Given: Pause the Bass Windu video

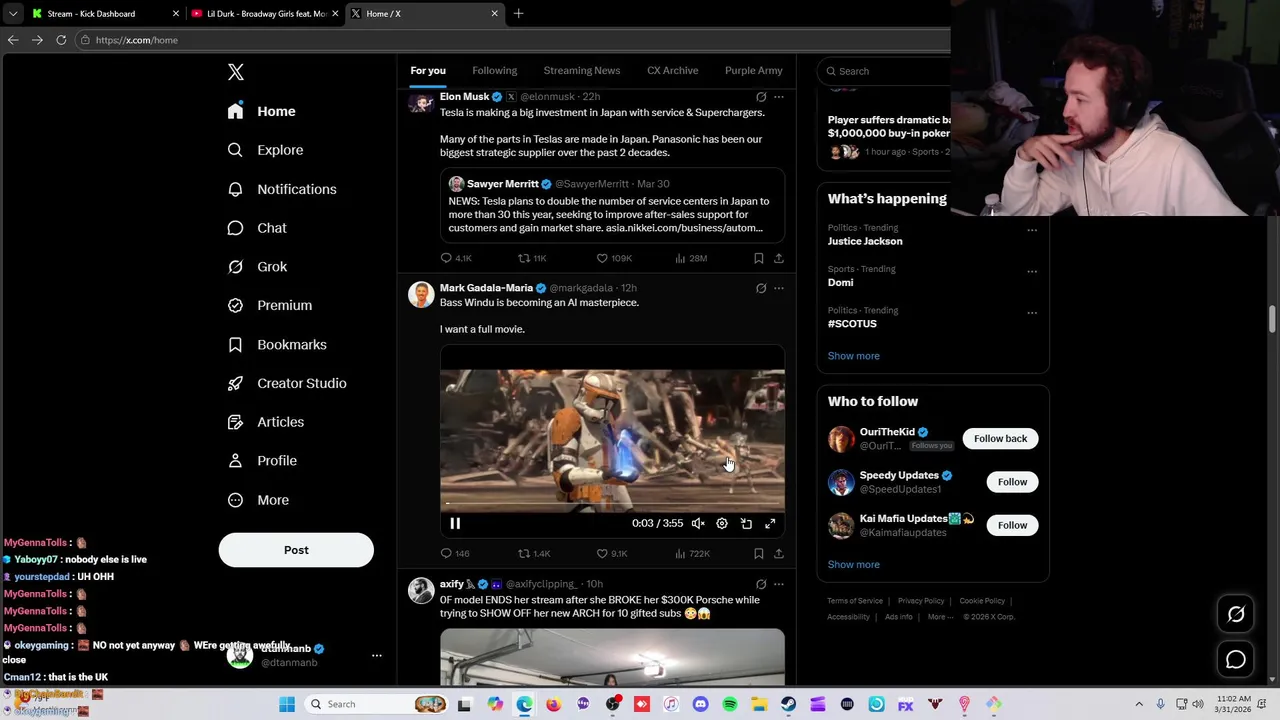Looking at the screenshot, I should (x=455, y=523).
